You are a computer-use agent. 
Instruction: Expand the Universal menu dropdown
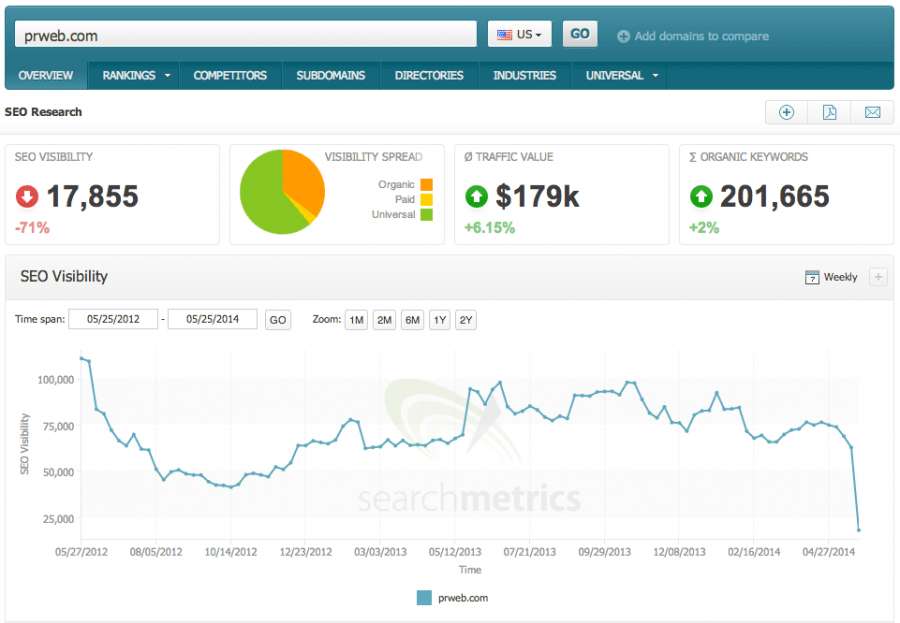655,75
